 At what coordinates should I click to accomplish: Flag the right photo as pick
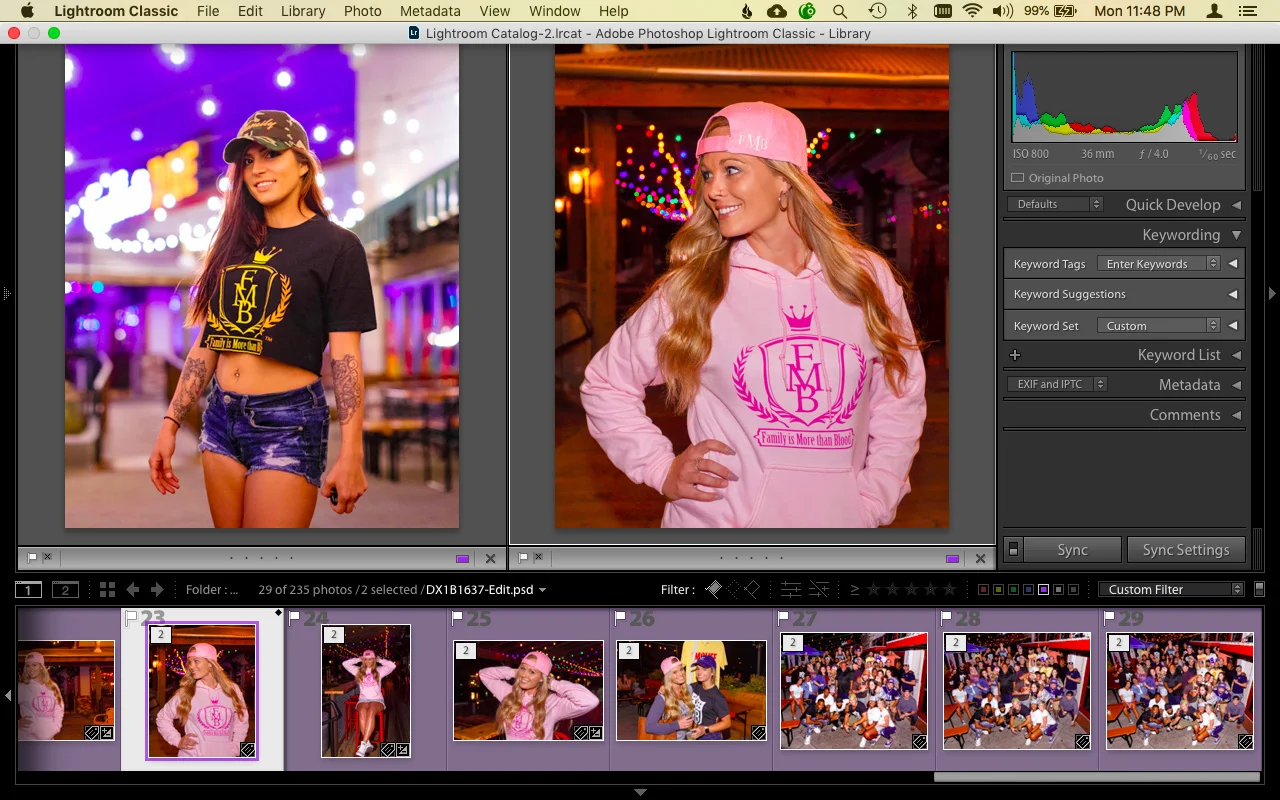point(523,557)
